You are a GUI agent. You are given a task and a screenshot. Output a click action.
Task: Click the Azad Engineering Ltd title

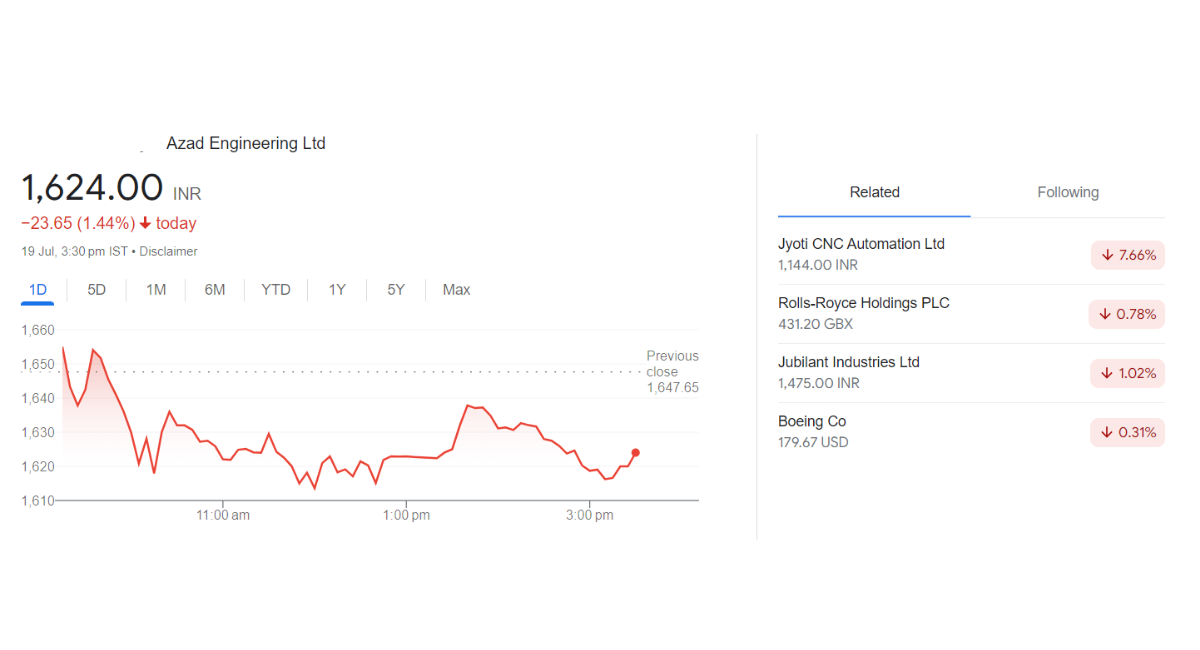246,143
